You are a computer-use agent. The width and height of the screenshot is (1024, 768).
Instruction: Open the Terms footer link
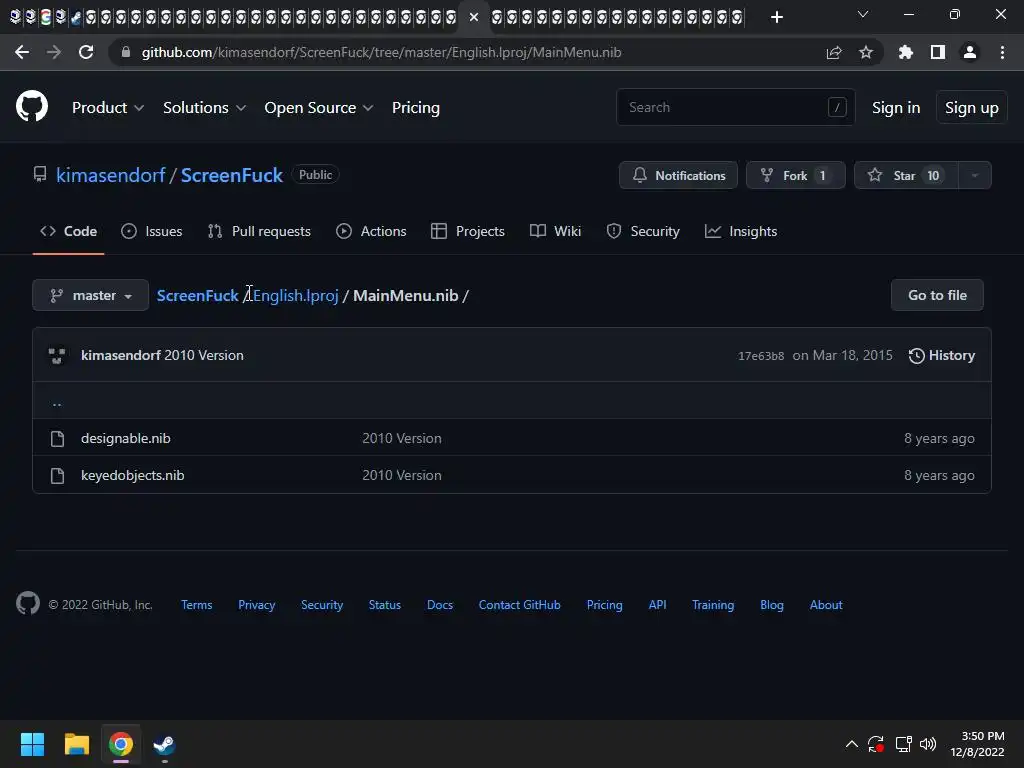[x=197, y=605]
